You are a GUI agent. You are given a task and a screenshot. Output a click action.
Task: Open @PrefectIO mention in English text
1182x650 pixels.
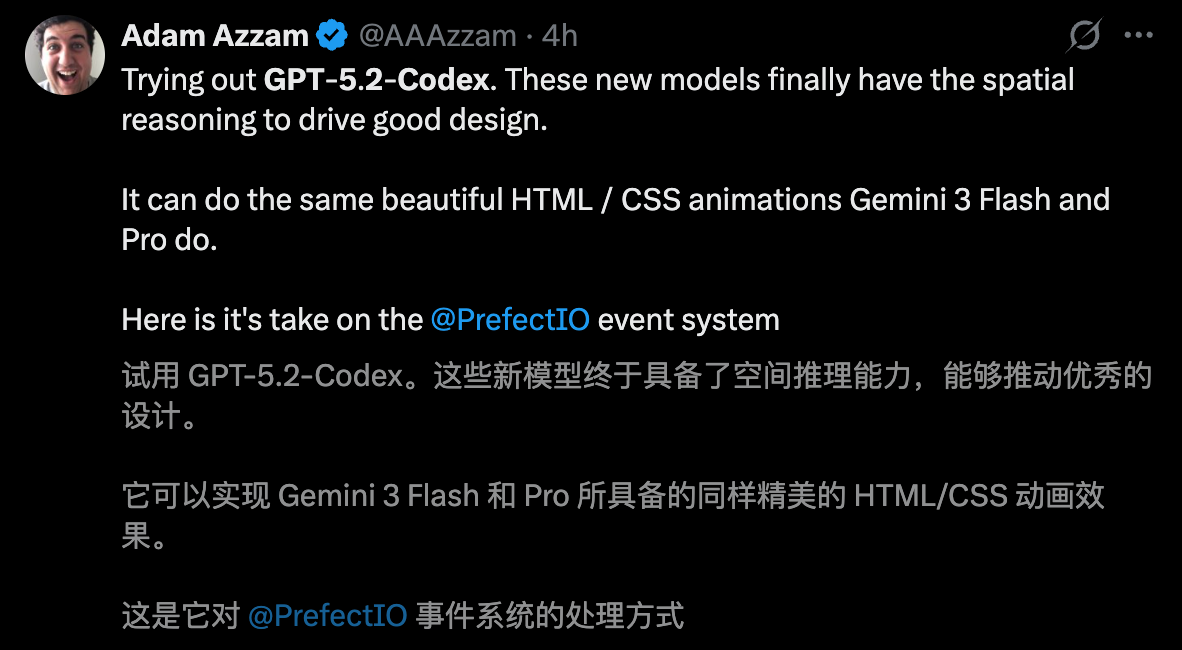point(510,320)
